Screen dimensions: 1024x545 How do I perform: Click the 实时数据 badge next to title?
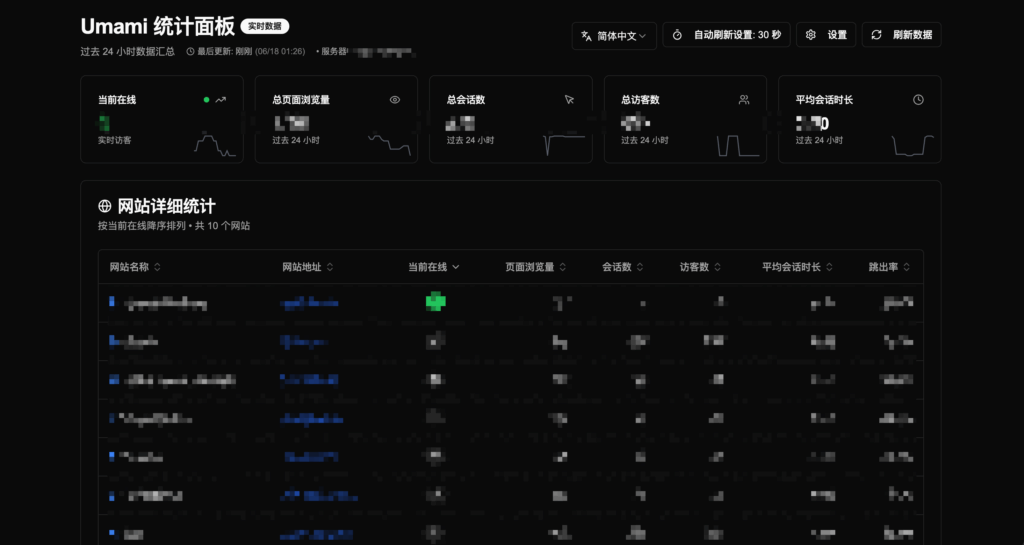pos(265,26)
